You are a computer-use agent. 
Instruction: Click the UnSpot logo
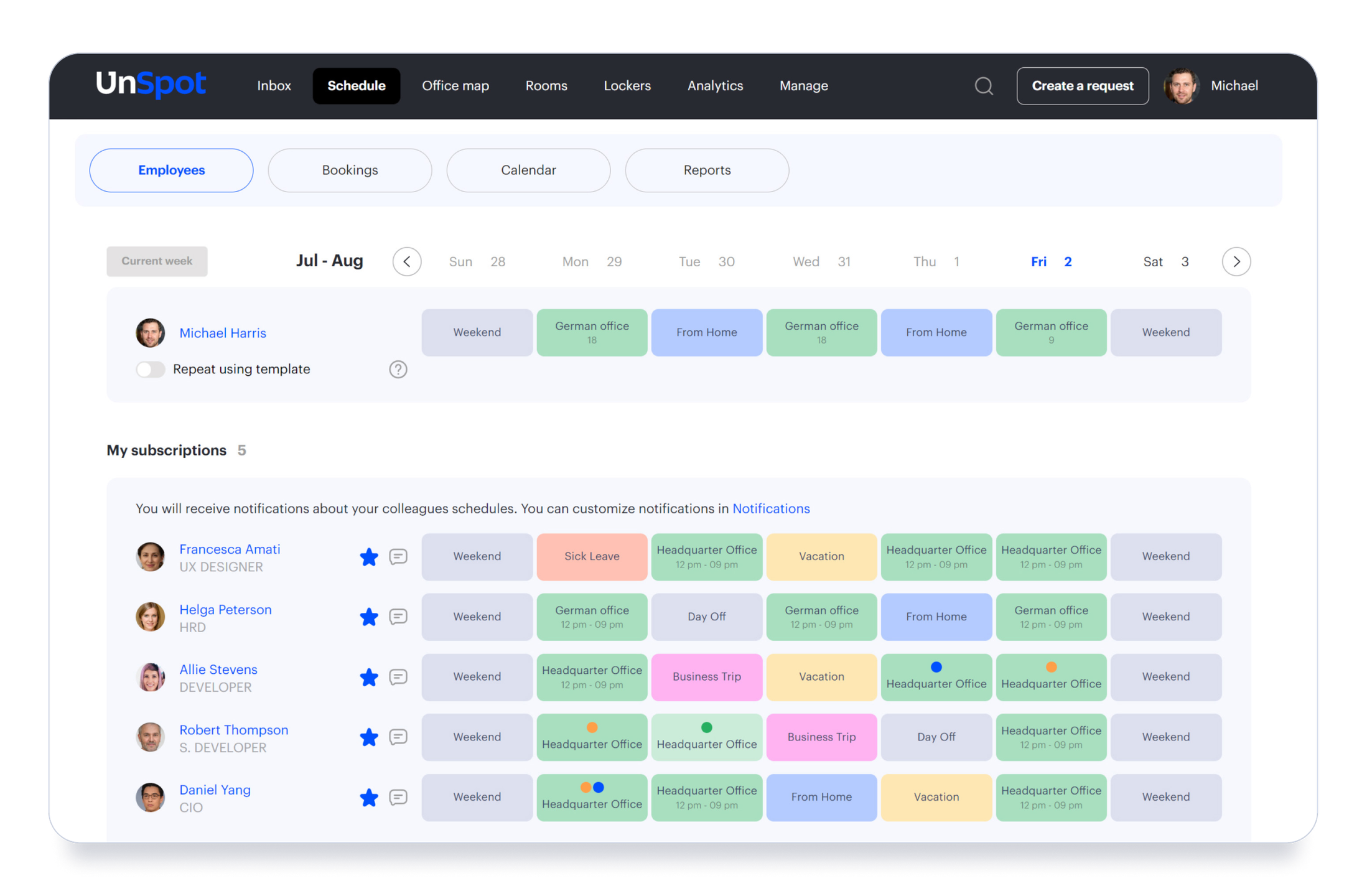[151, 84]
